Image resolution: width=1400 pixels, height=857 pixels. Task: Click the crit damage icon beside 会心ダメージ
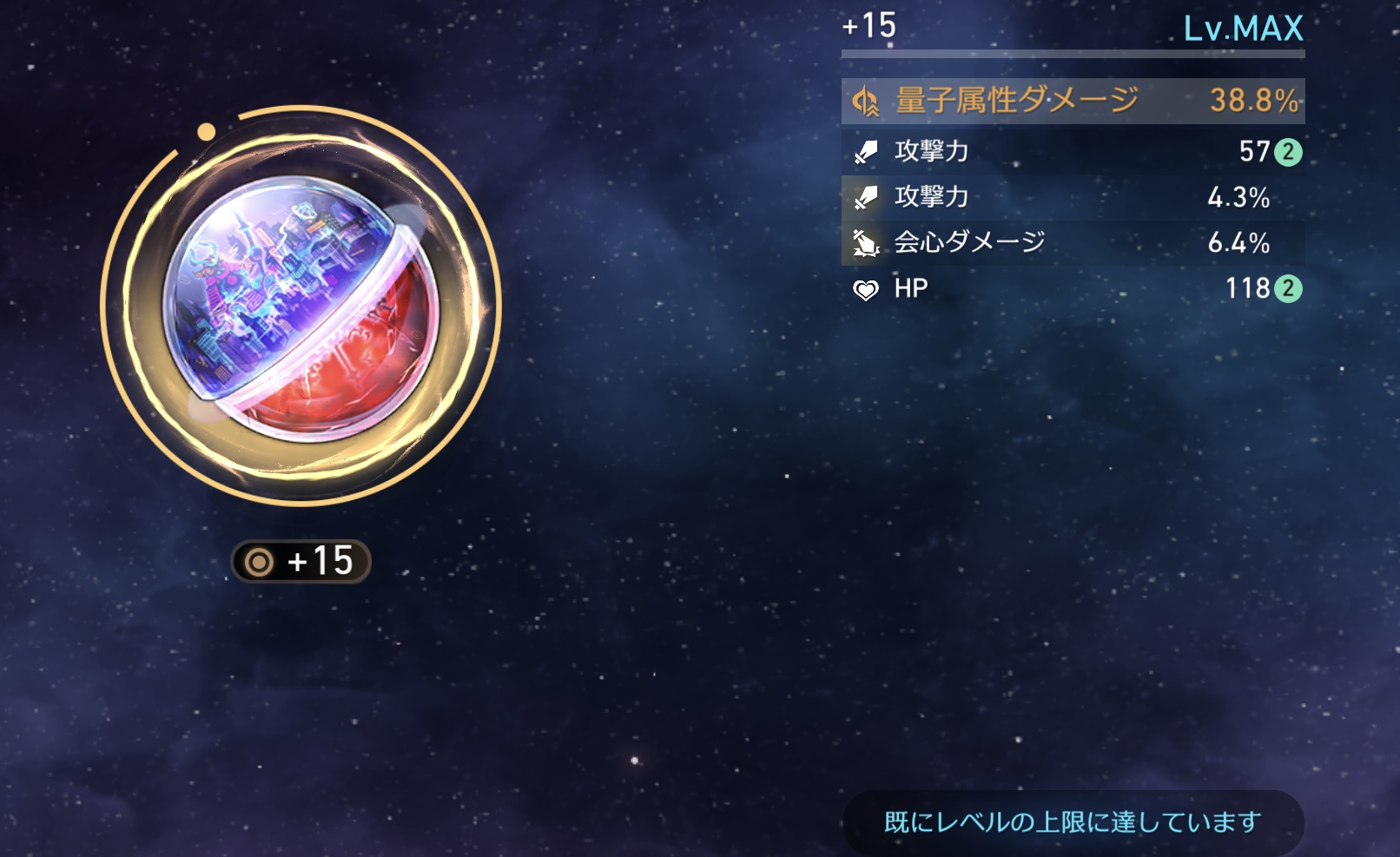coord(865,243)
